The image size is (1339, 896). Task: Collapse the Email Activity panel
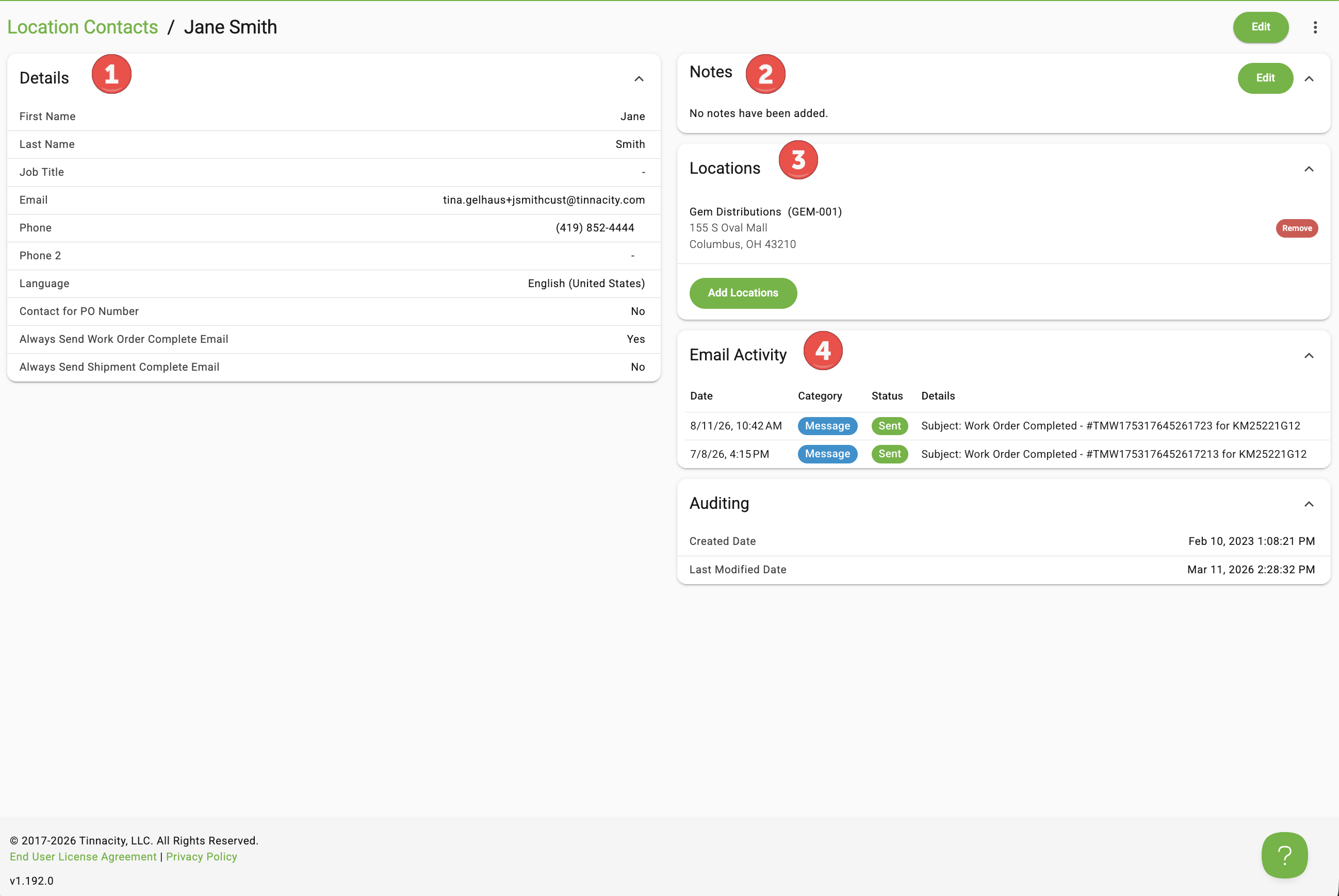tap(1309, 355)
